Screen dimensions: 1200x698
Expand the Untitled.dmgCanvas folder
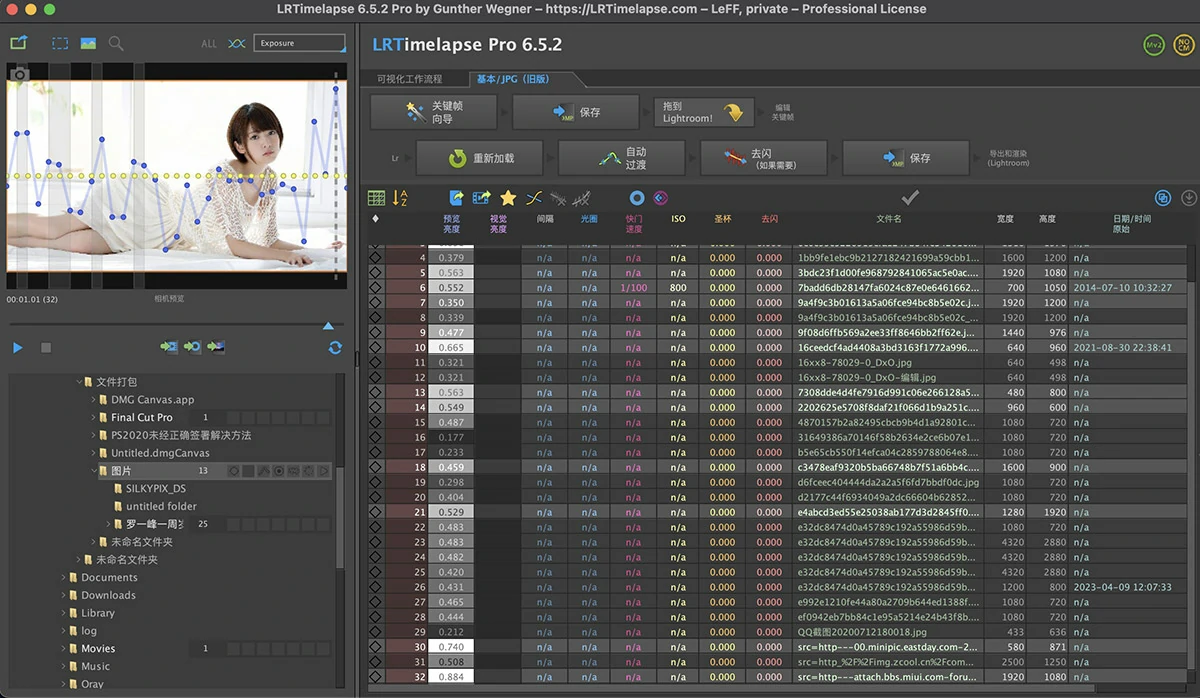coord(95,453)
